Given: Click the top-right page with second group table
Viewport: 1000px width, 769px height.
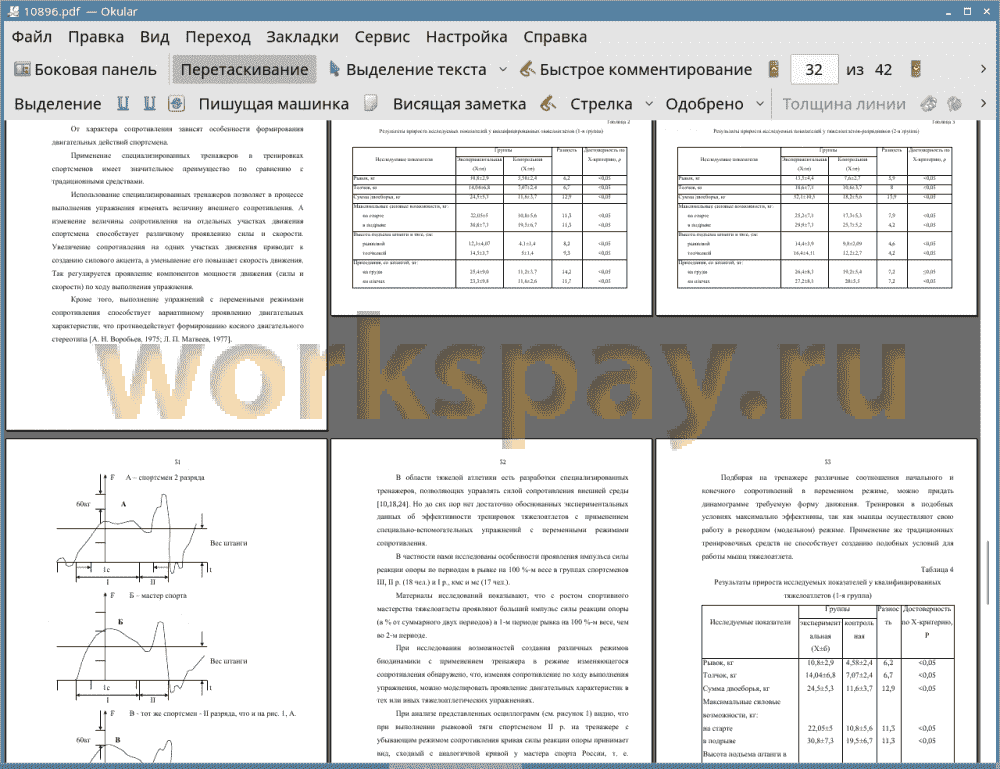Looking at the screenshot, I should tap(816, 217).
